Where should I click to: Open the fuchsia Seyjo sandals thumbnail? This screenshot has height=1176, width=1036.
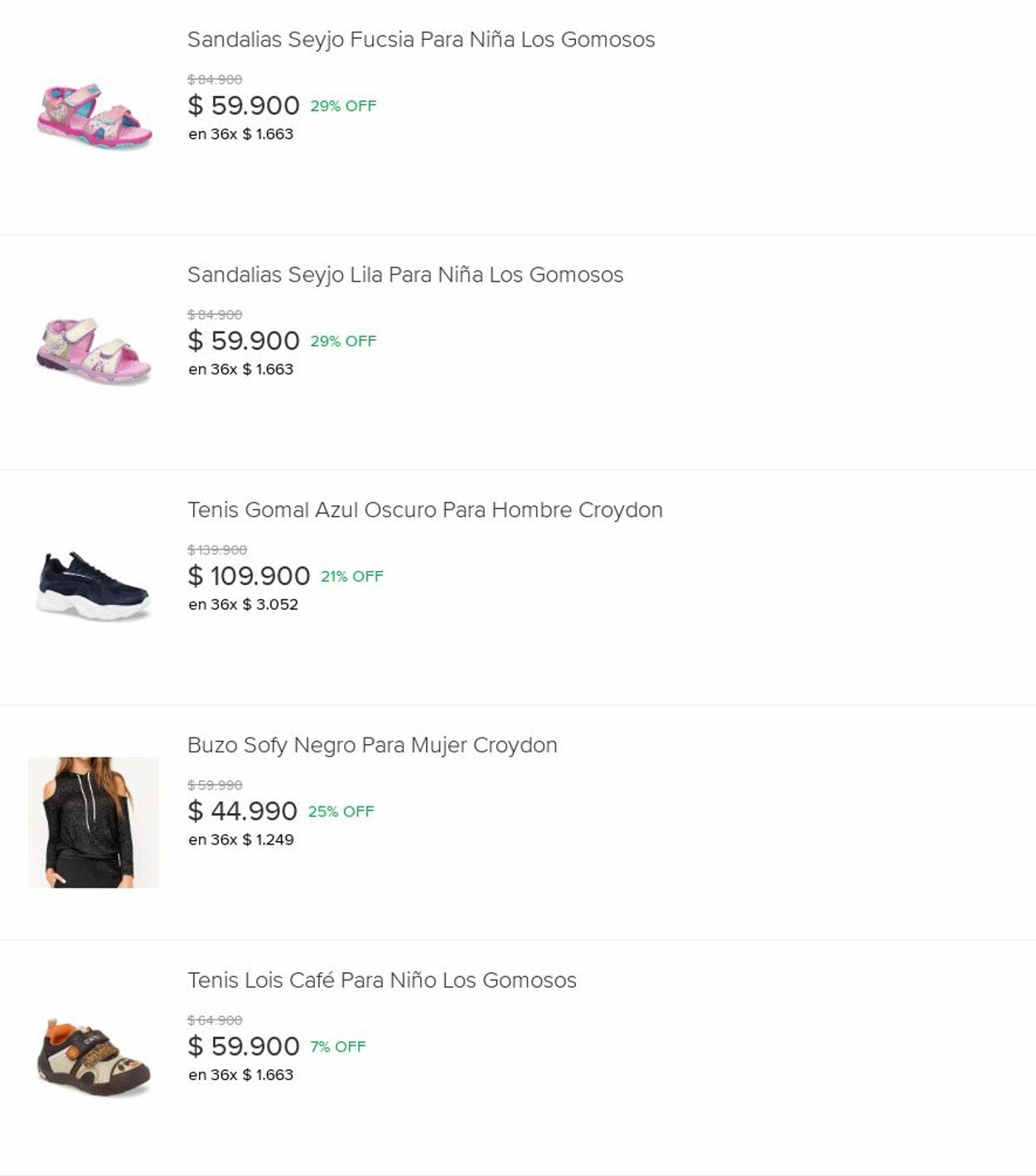(94, 117)
